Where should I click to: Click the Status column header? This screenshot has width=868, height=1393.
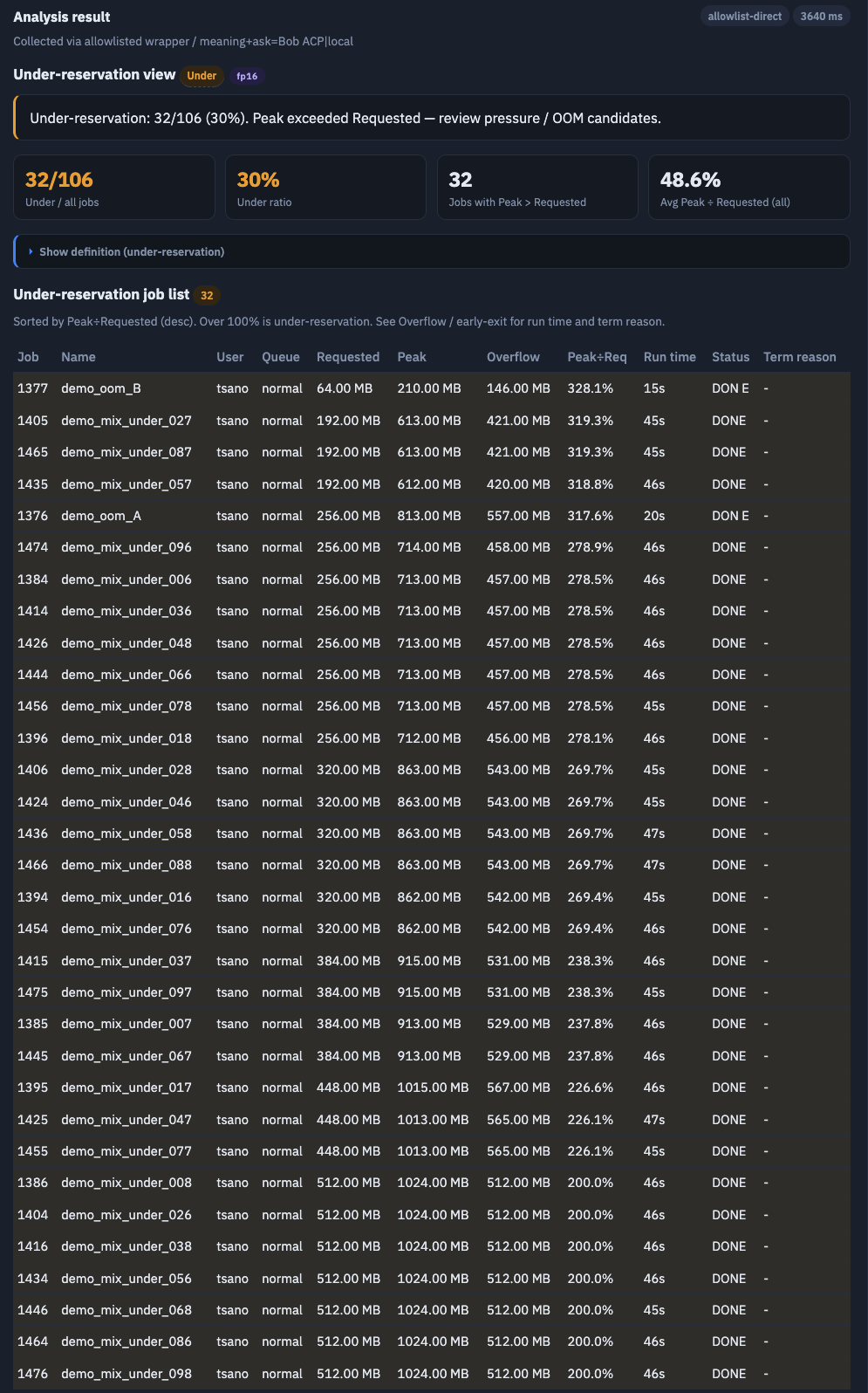point(730,357)
